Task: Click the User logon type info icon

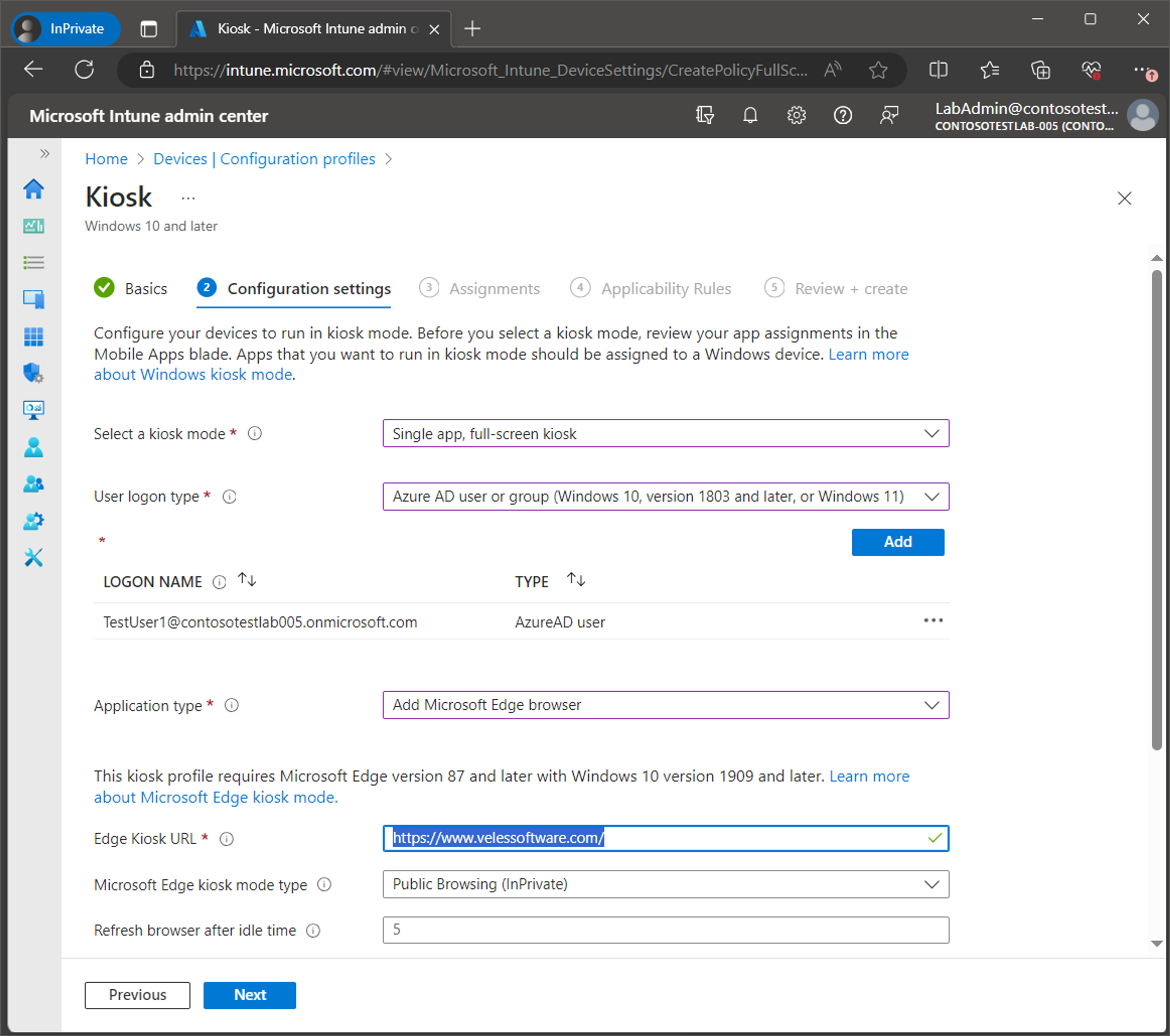Action: point(229,497)
